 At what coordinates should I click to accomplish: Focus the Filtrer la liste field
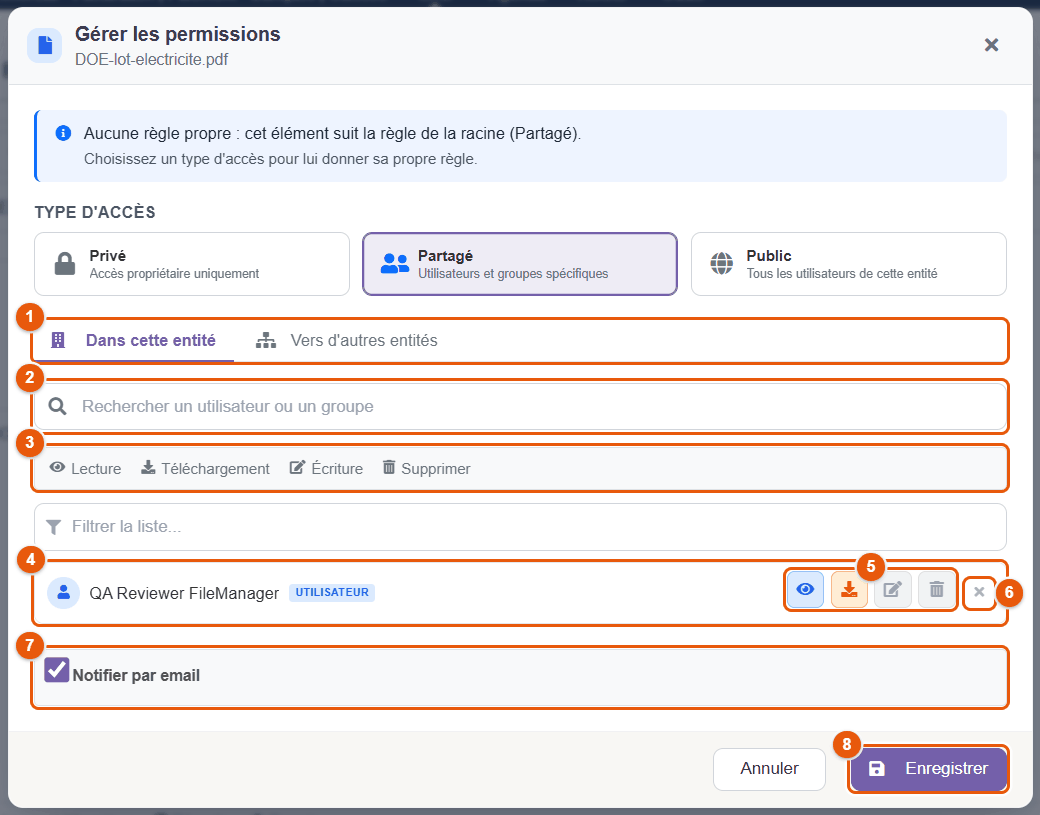tap(521, 527)
